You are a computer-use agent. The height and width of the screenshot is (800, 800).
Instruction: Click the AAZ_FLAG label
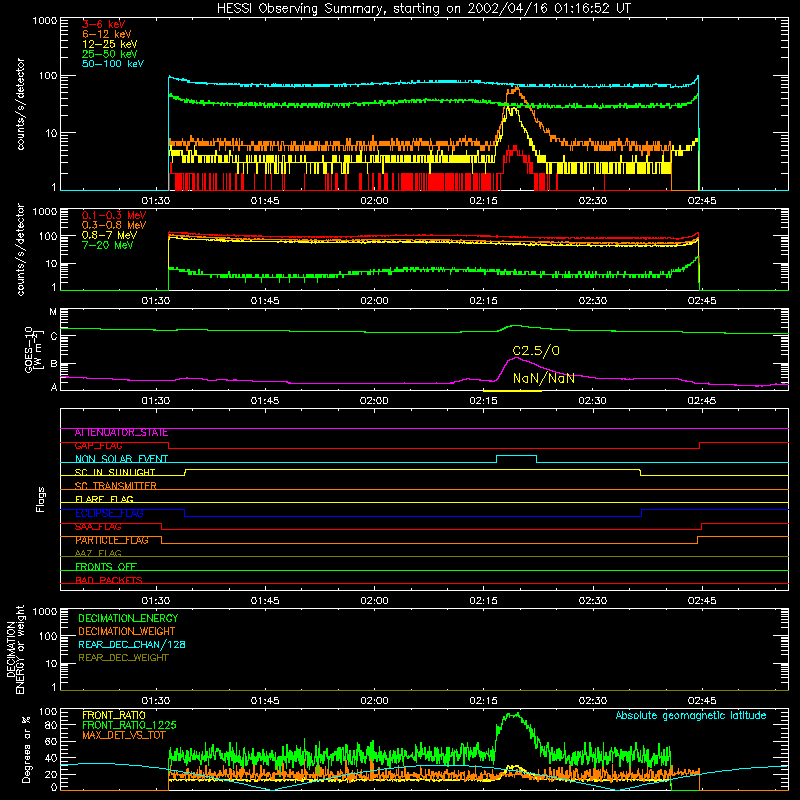point(98,554)
